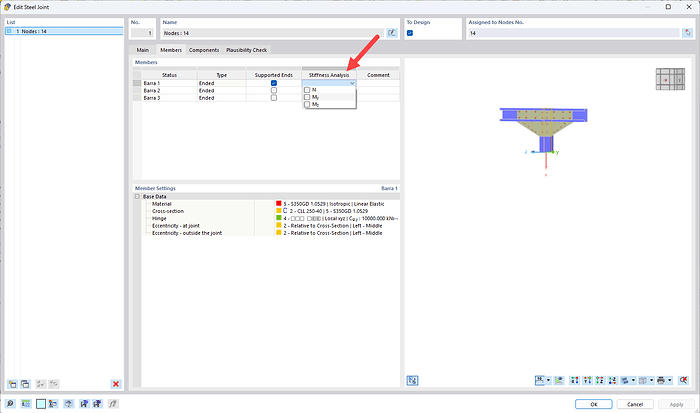This screenshot has width=700, height=413.
Task: Switch to the Components tab
Action: pos(204,50)
